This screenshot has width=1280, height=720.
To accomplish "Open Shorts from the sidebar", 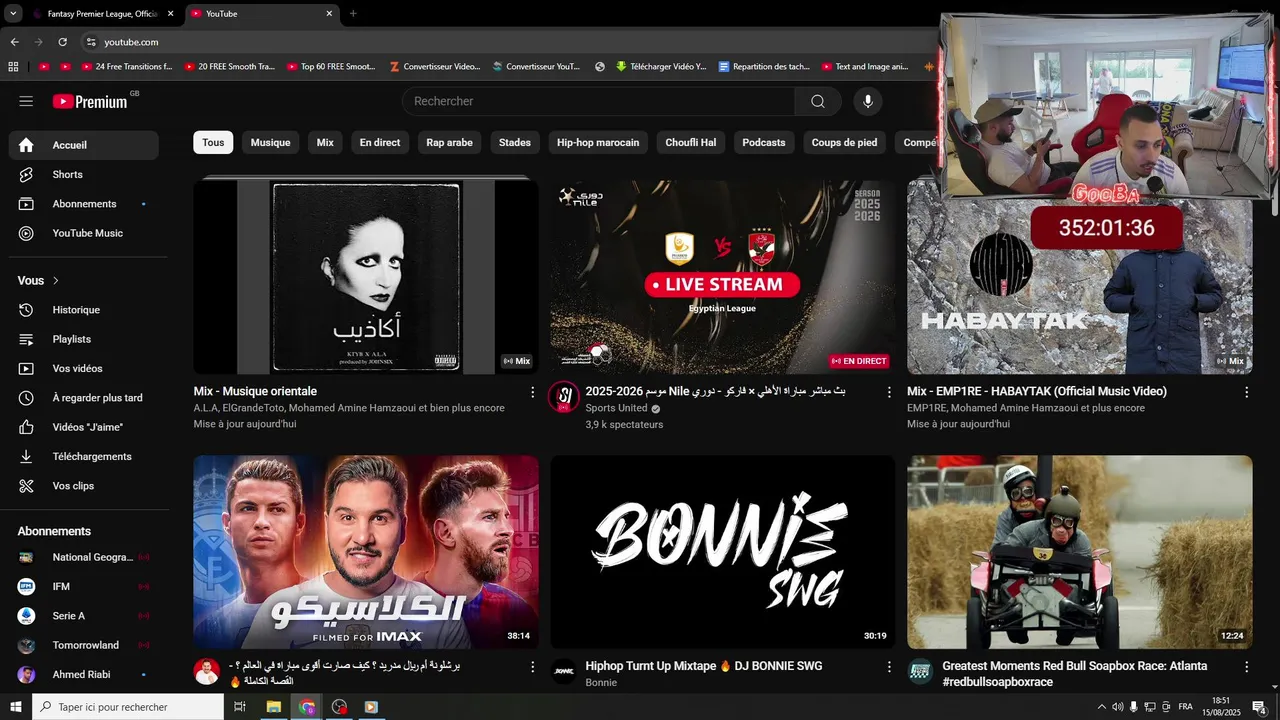I will pyautogui.click(x=84, y=174).
